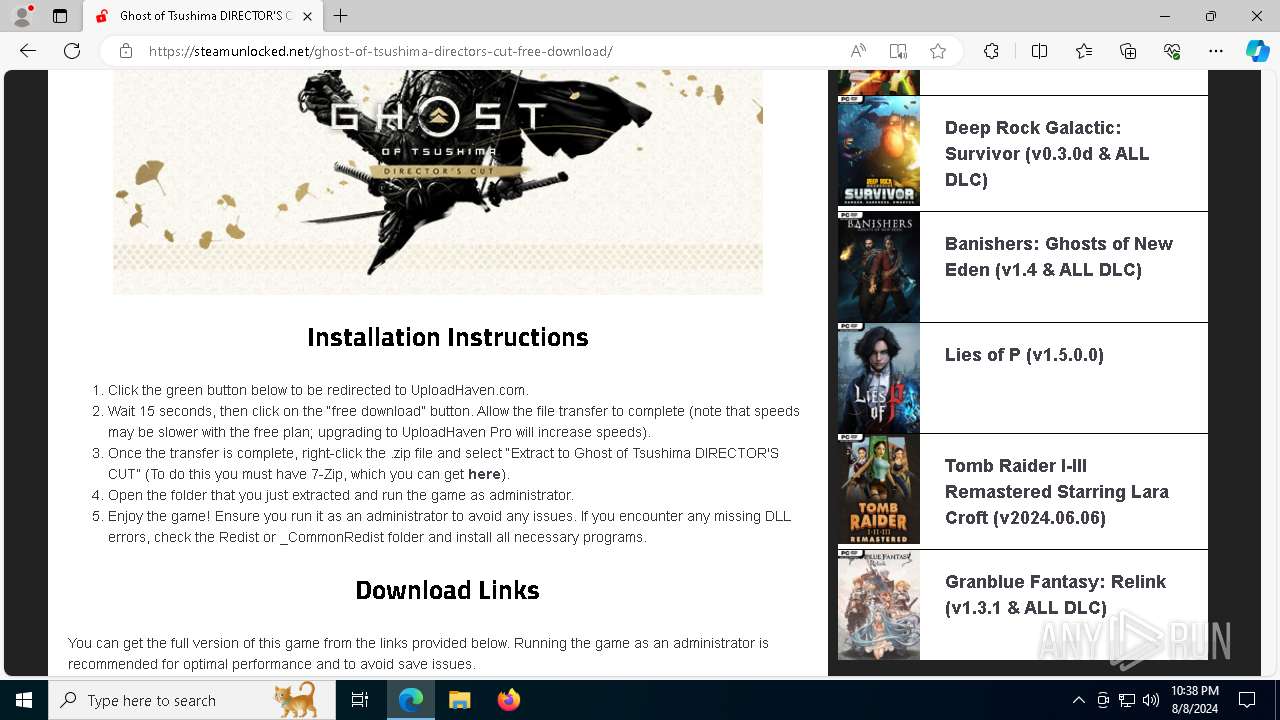Open Tomb Raider I-III Remastered link
This screenshot has height=720, width=1280.
click(1056, 492)
